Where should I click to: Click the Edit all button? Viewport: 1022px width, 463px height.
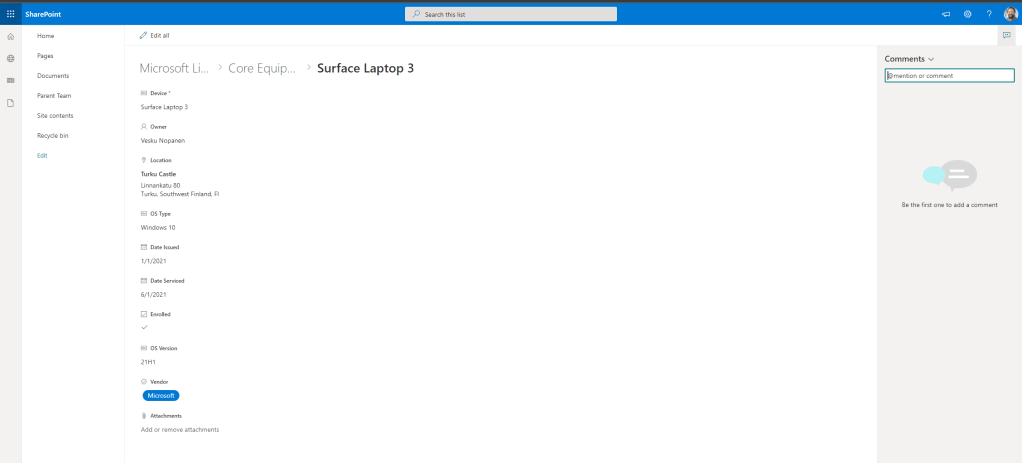155,35
